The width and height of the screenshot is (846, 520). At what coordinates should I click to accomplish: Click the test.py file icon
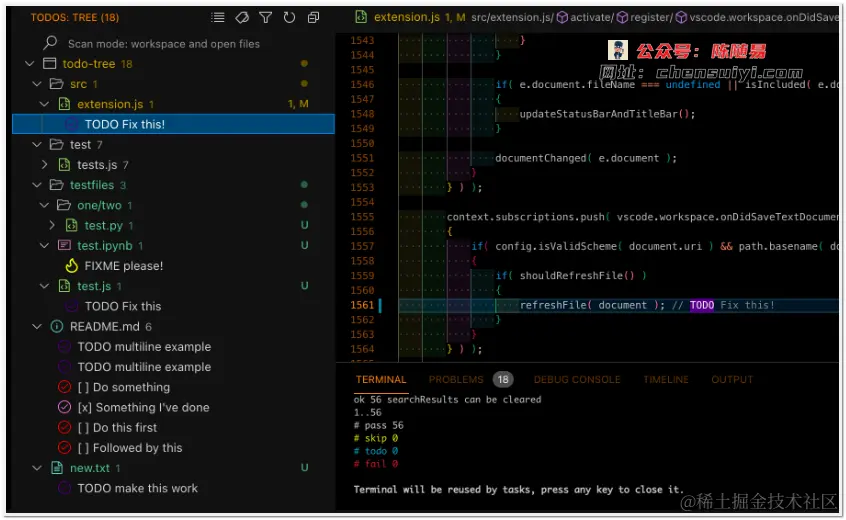(x=71, y=225)
